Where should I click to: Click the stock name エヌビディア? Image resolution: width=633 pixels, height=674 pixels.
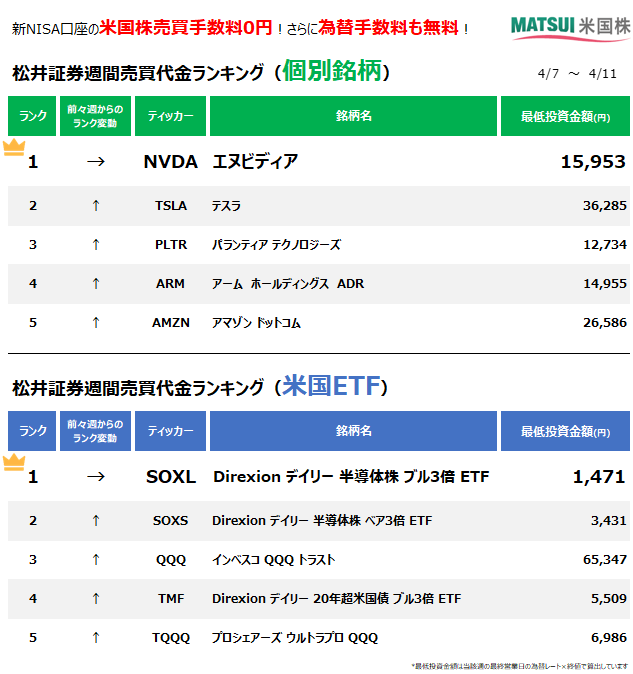click(255, 162)
